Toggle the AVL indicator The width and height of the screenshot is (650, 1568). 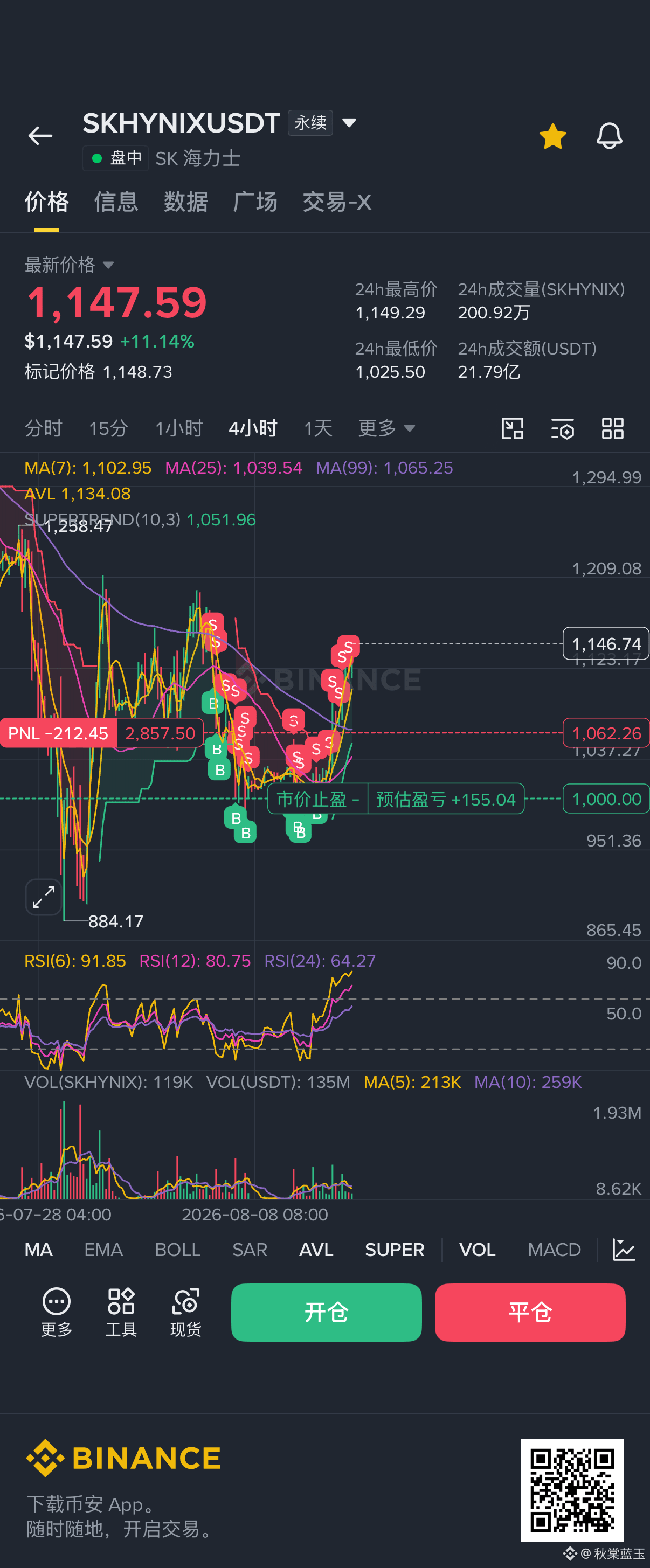[316, 1250]
